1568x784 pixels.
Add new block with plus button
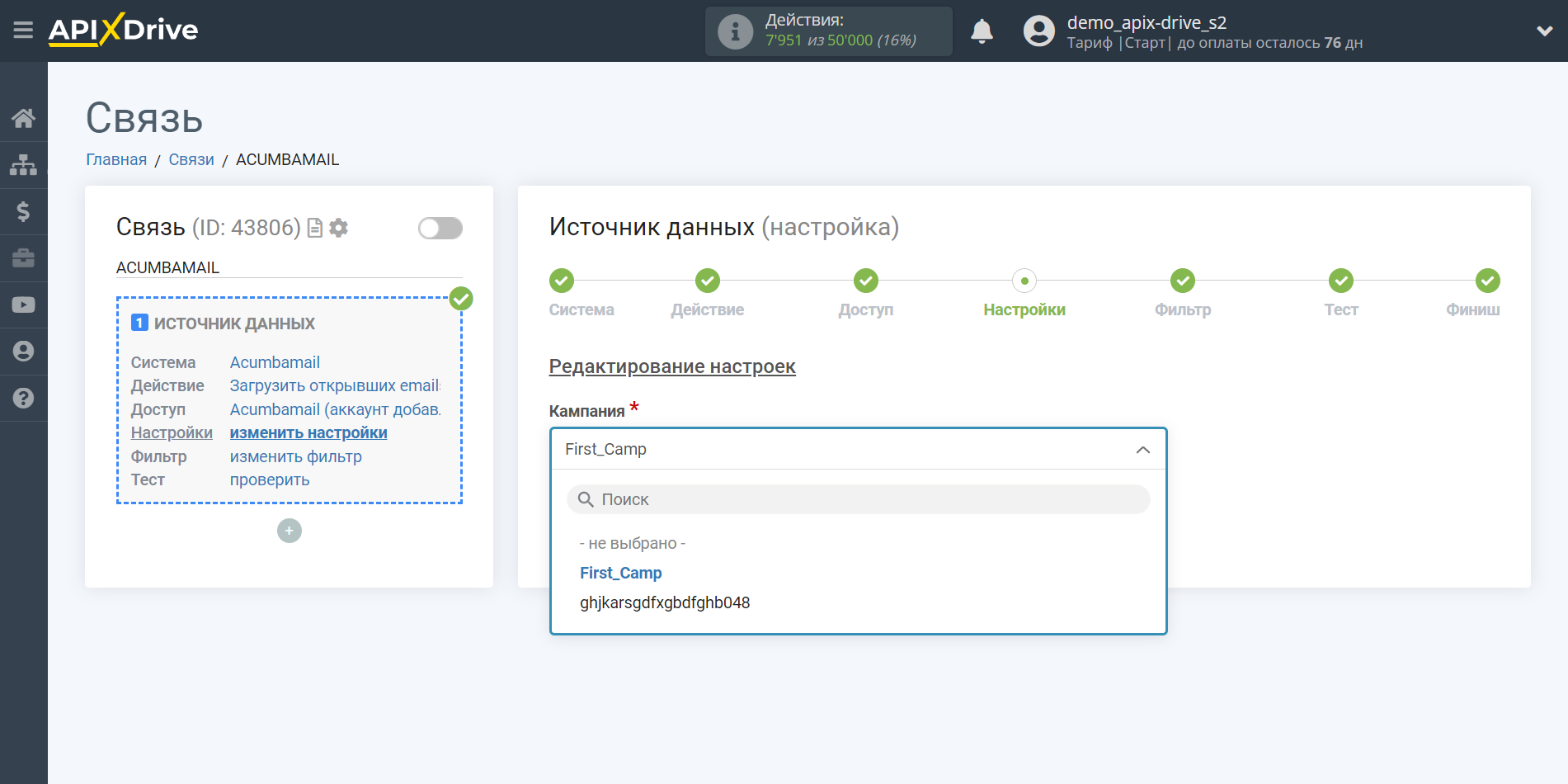[x=289, y=531]
